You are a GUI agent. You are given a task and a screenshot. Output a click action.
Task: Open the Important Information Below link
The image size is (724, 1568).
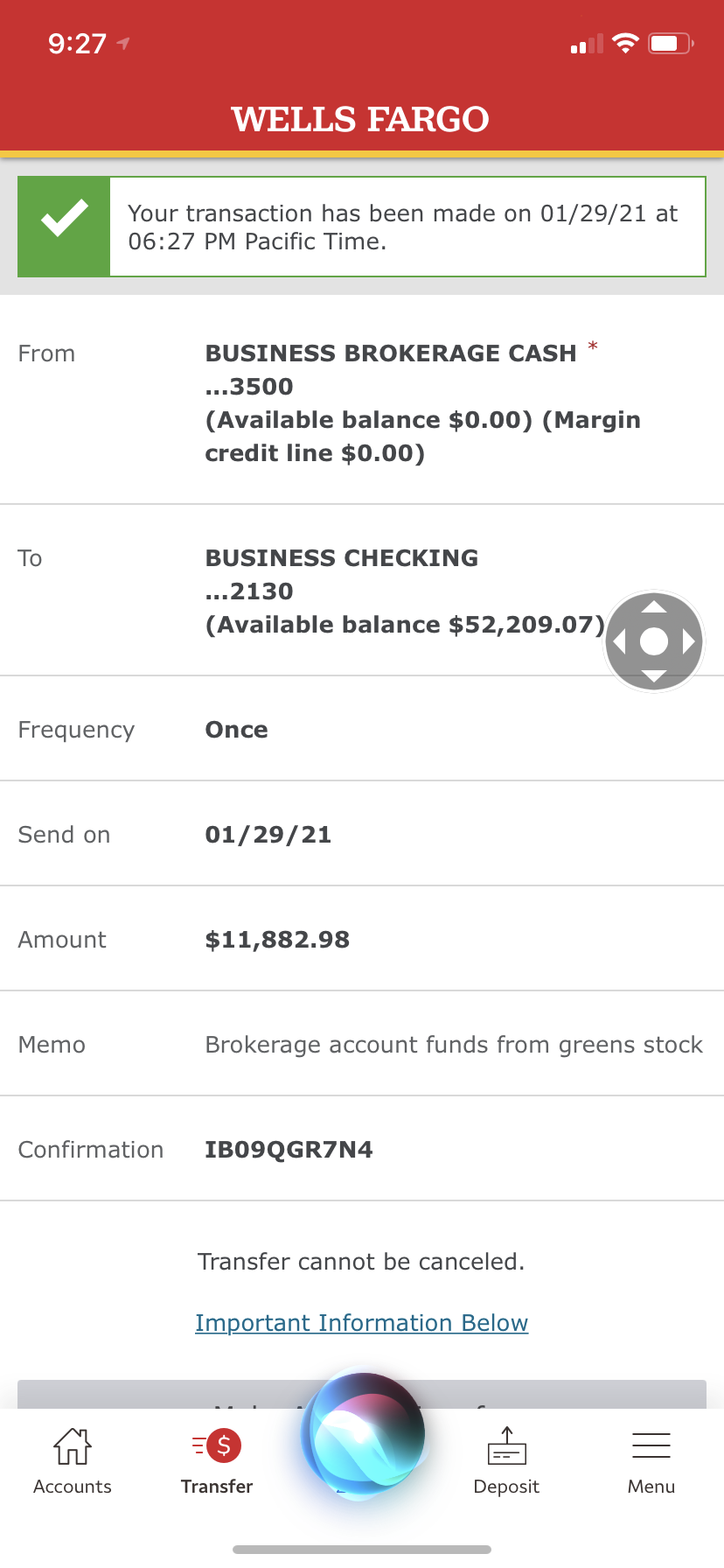click(361, 1323)
